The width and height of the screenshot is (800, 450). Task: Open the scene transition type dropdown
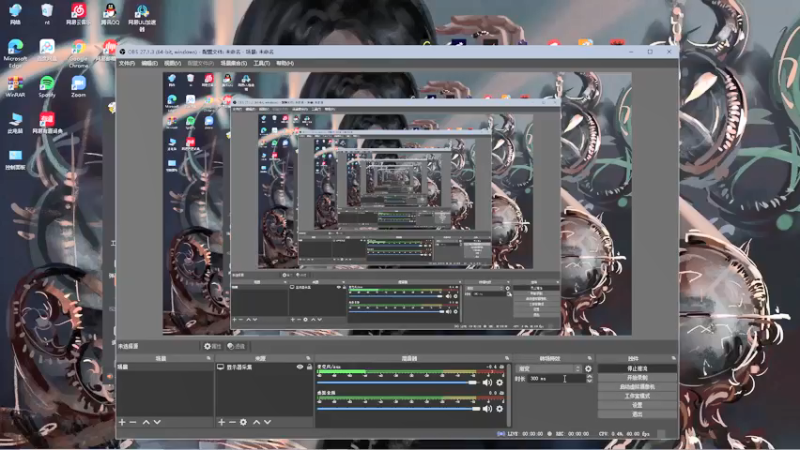click(x=549, y=368)
